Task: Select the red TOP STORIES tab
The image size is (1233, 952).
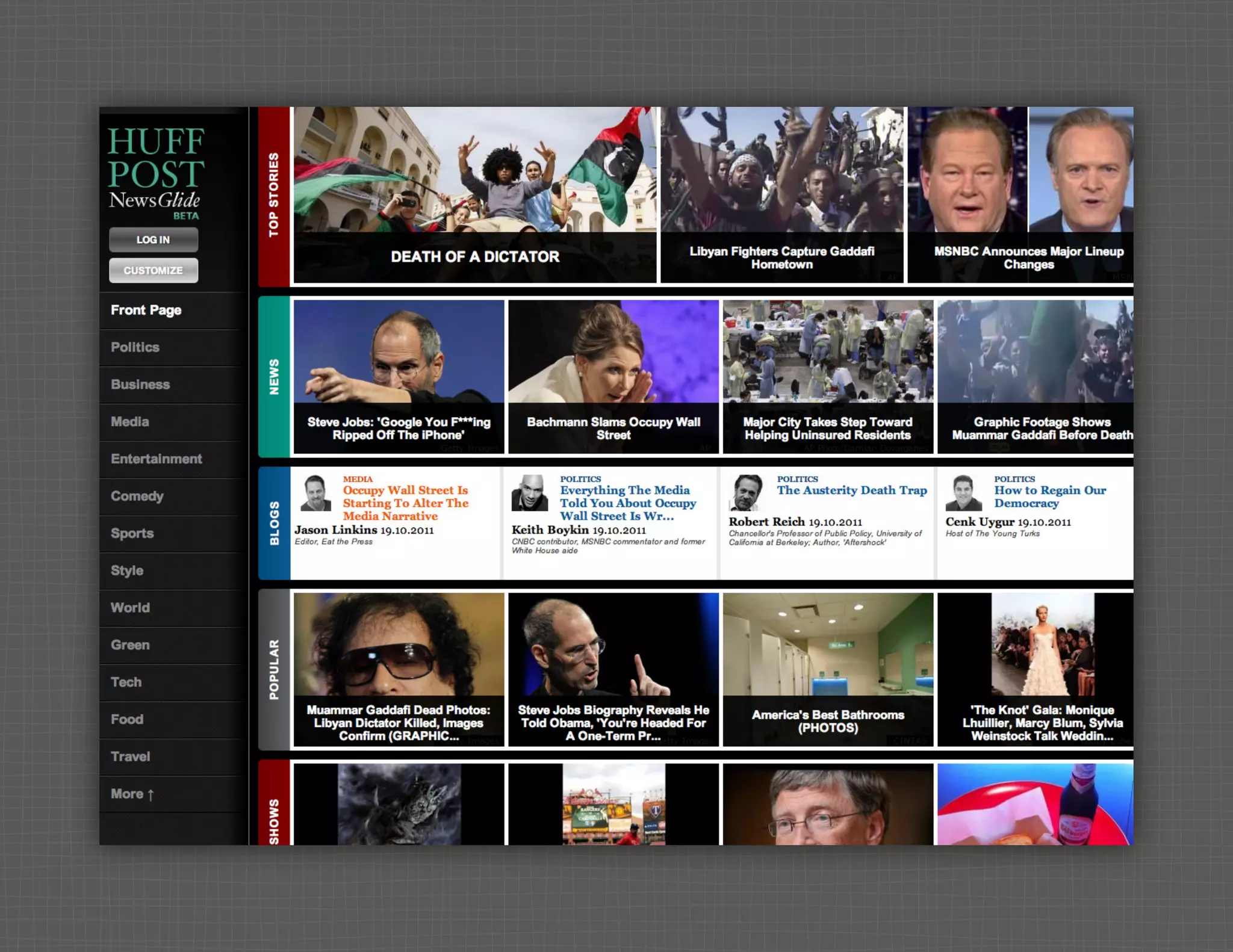Action: point(274,196)
